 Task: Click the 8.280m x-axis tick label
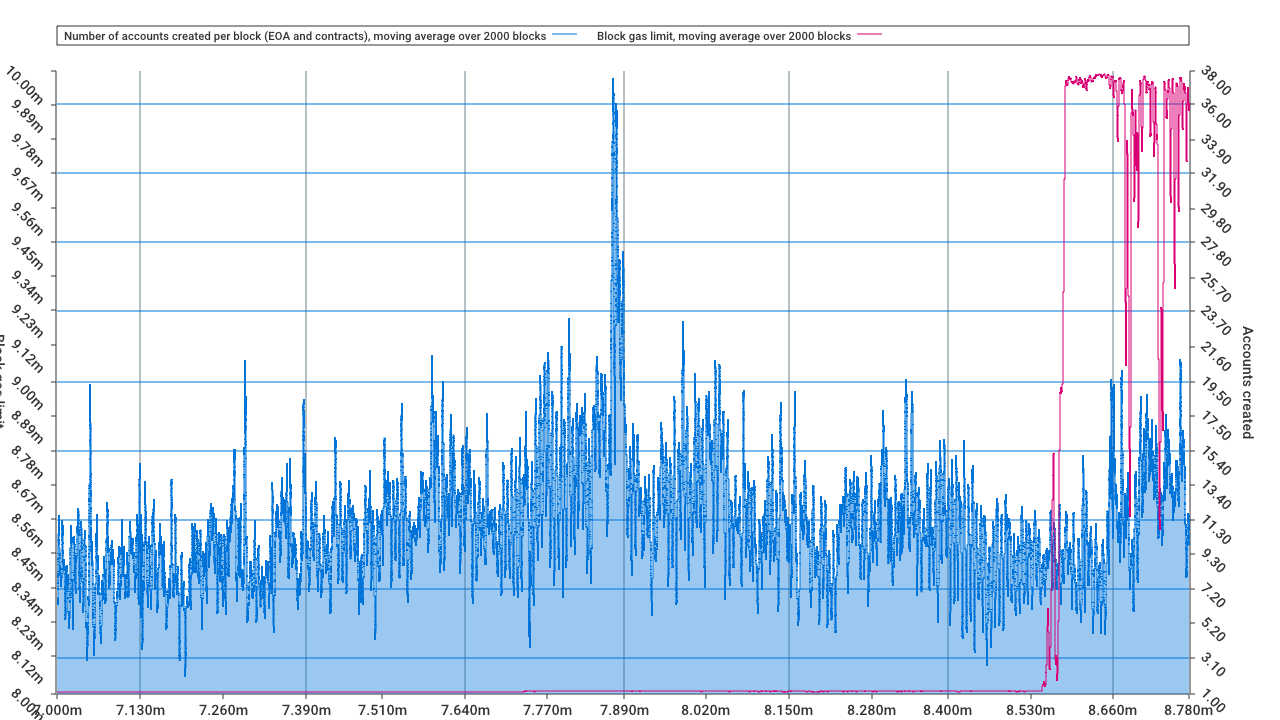click(x=870, y=710)
